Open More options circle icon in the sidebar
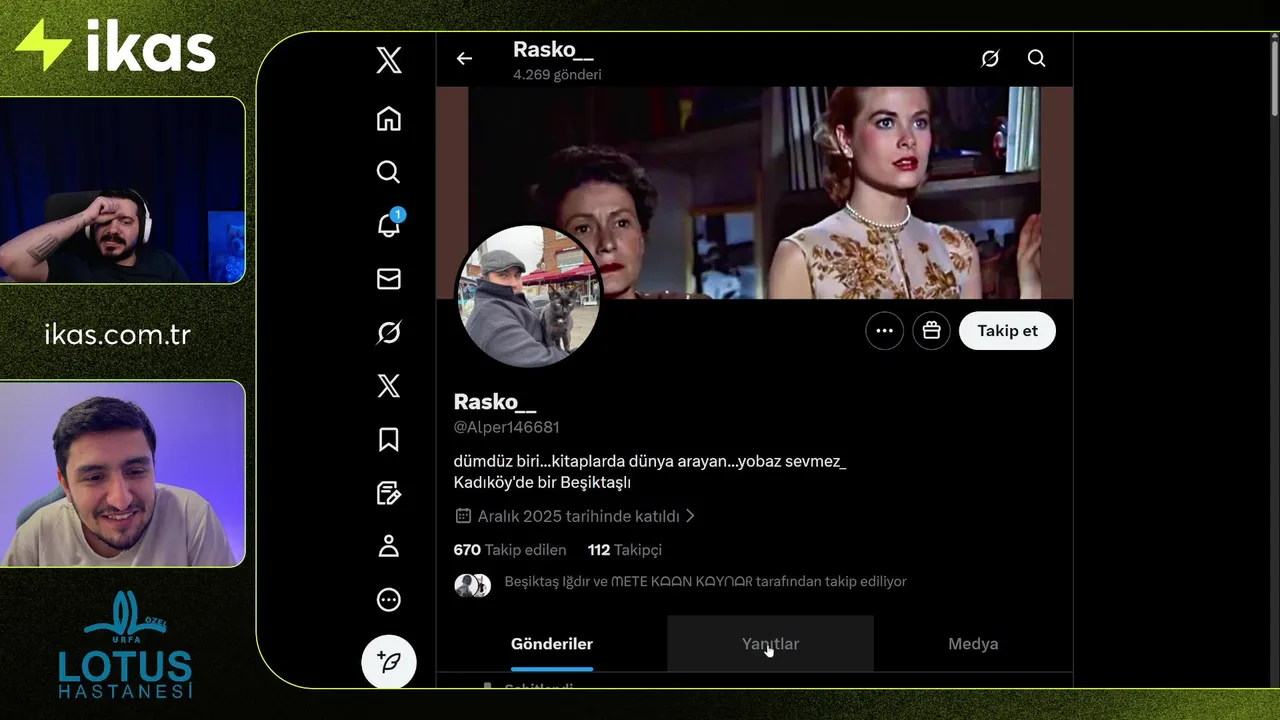This screenshot has height=720, width=1280. click(x=389, y=600)
